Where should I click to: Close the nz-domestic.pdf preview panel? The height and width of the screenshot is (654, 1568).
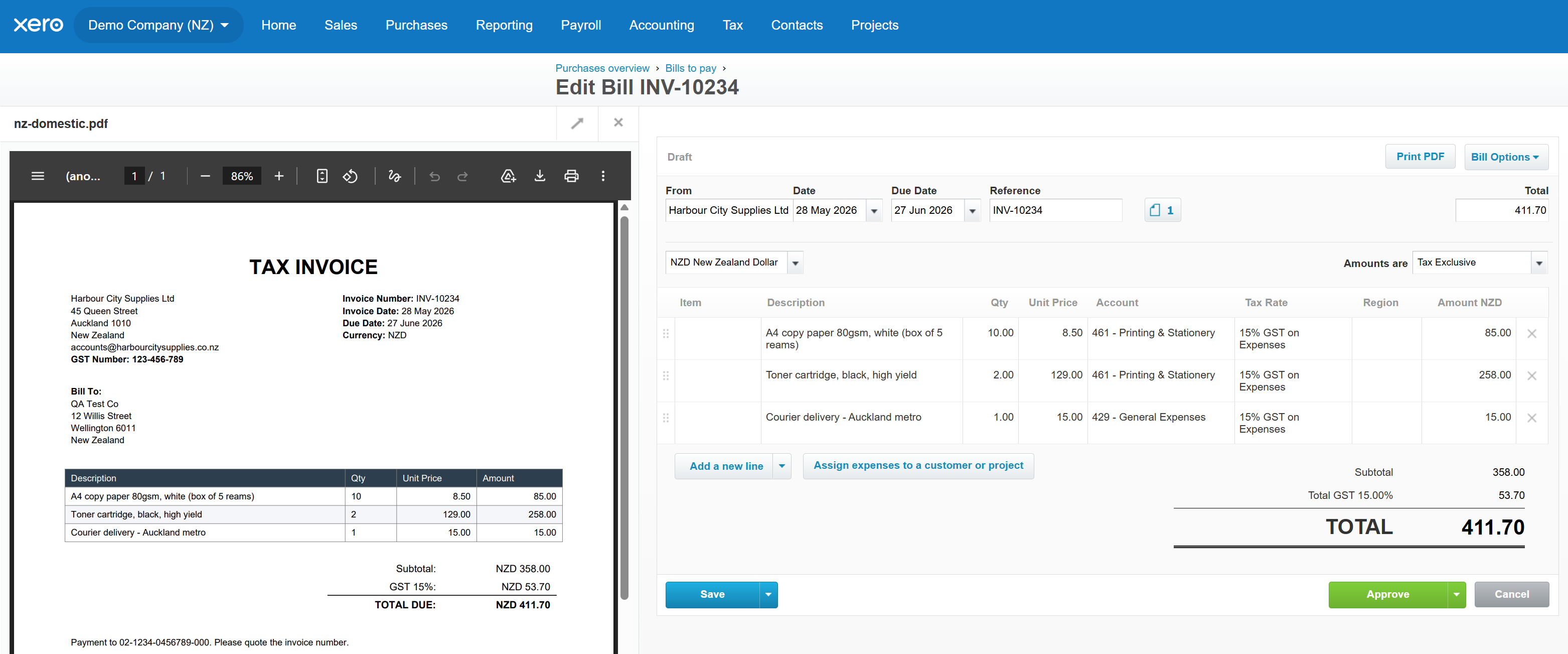[x=618, y=122]
